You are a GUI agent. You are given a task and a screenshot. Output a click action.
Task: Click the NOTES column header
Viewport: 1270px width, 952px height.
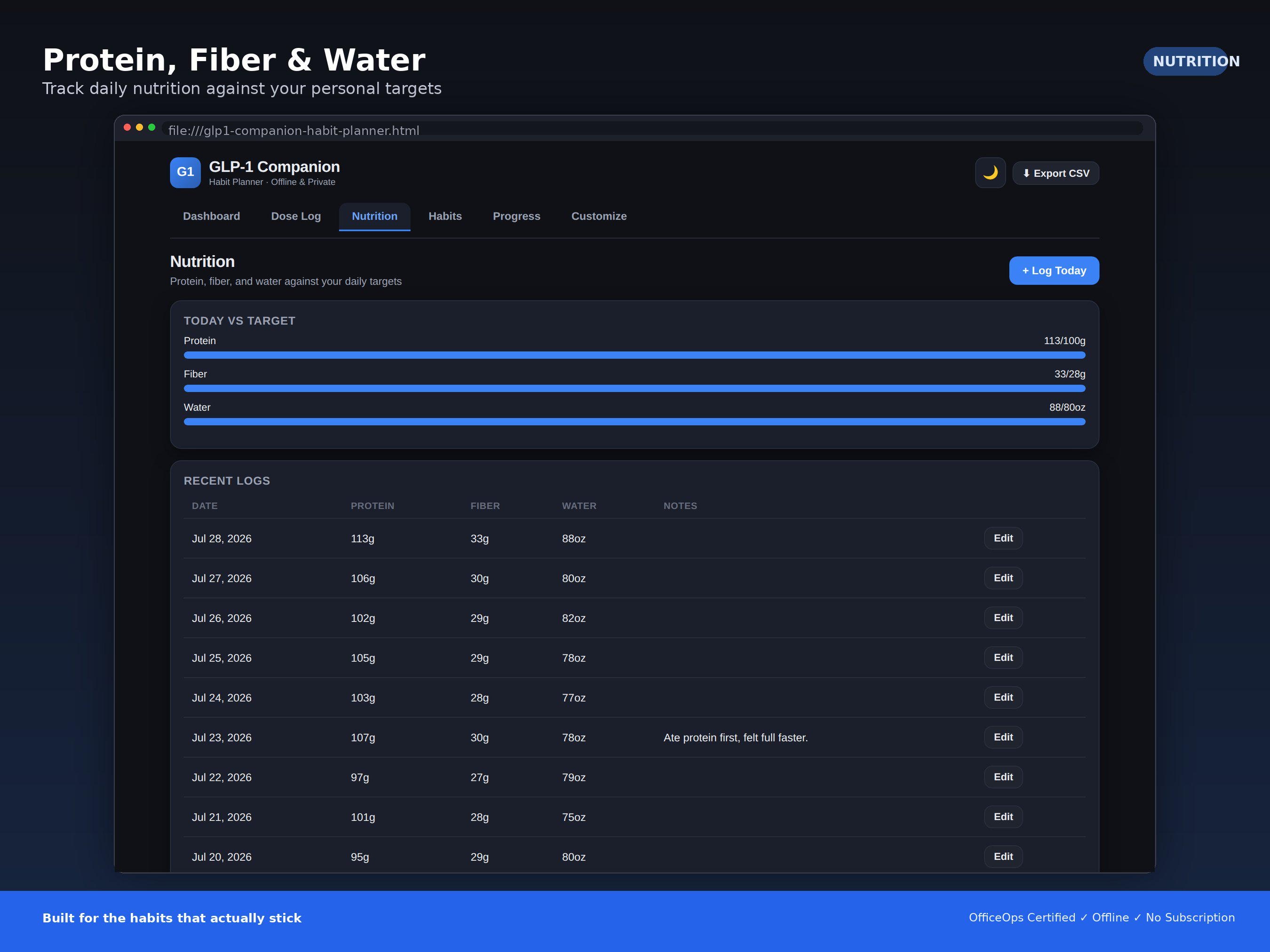(x=680, y=505)
